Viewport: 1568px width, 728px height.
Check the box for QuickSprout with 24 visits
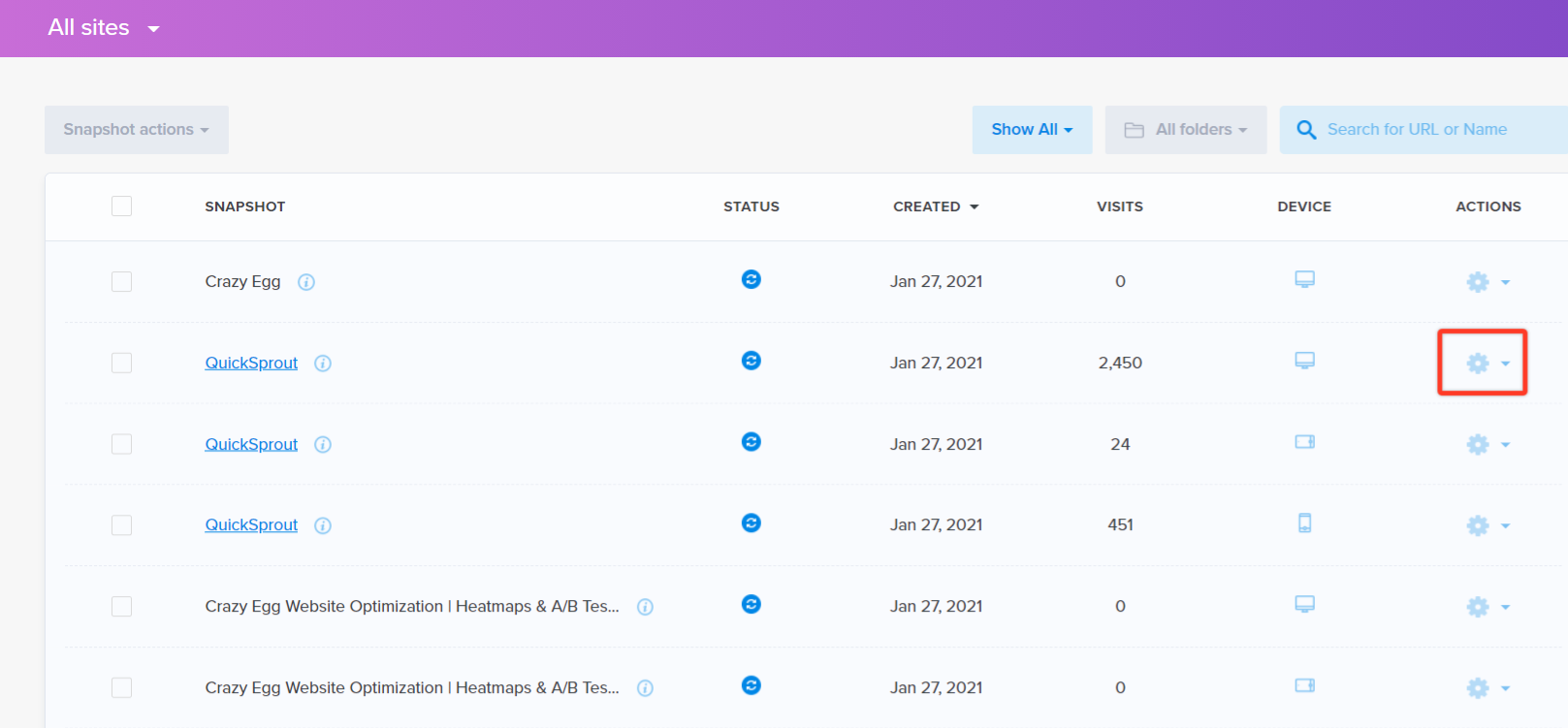tap(121, 445)
